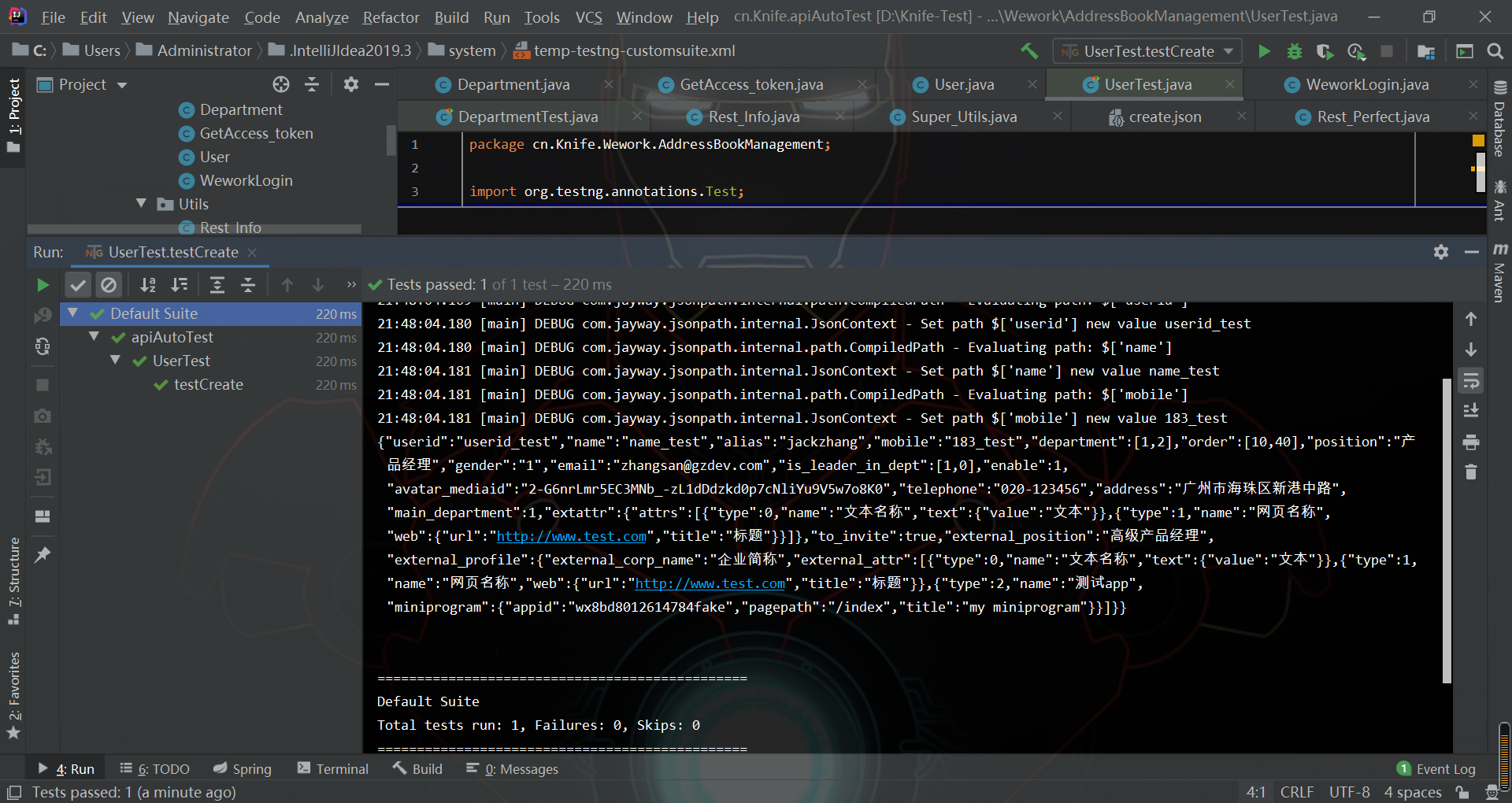Viewport: 1512px width, 803px height.
Task: Toggle the Structure side panel
Action: [13, 581]
